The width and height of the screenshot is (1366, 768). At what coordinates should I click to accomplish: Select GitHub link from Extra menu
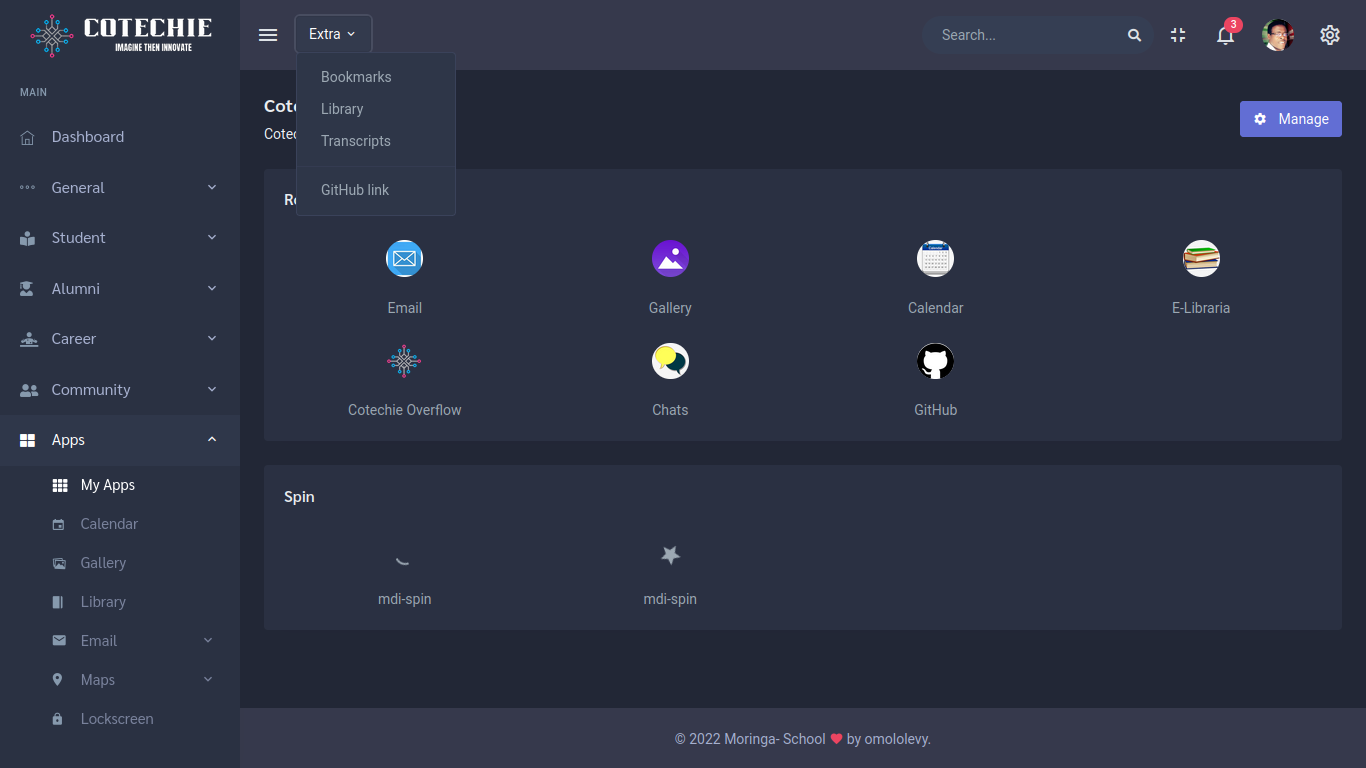(376, 190)
